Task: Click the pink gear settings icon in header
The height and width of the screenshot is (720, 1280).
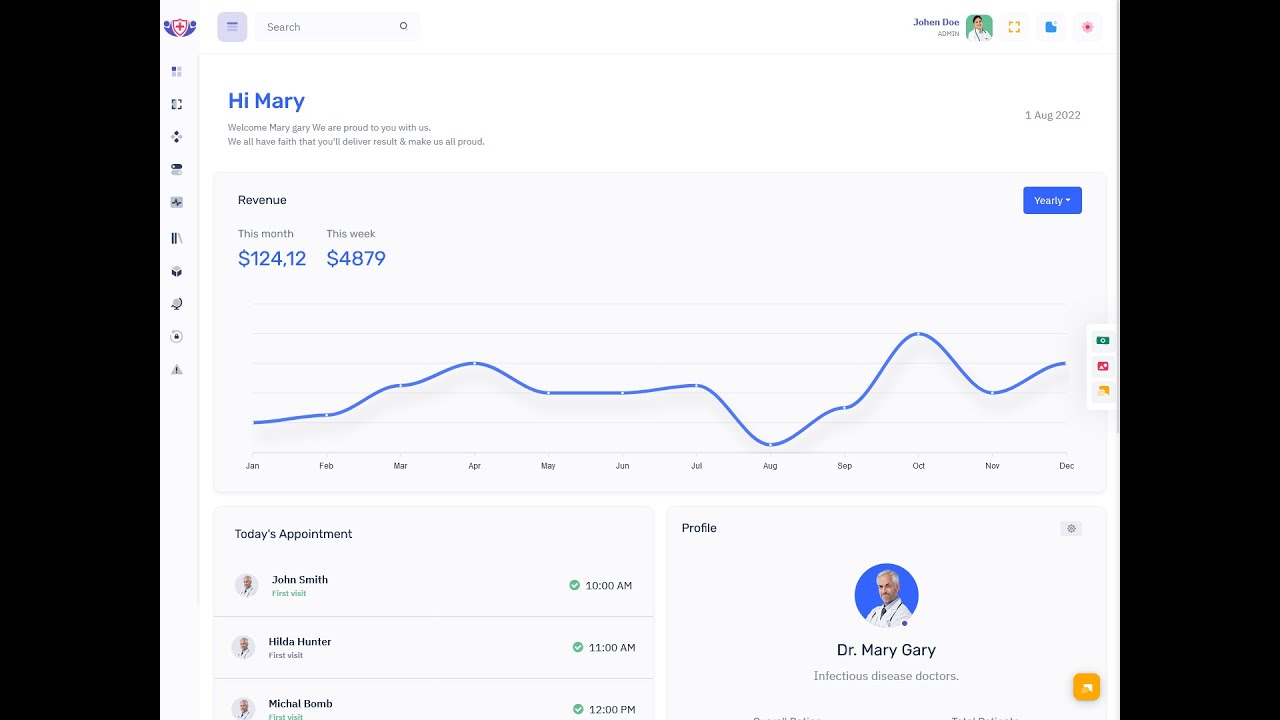Action: coord(1088,27)
